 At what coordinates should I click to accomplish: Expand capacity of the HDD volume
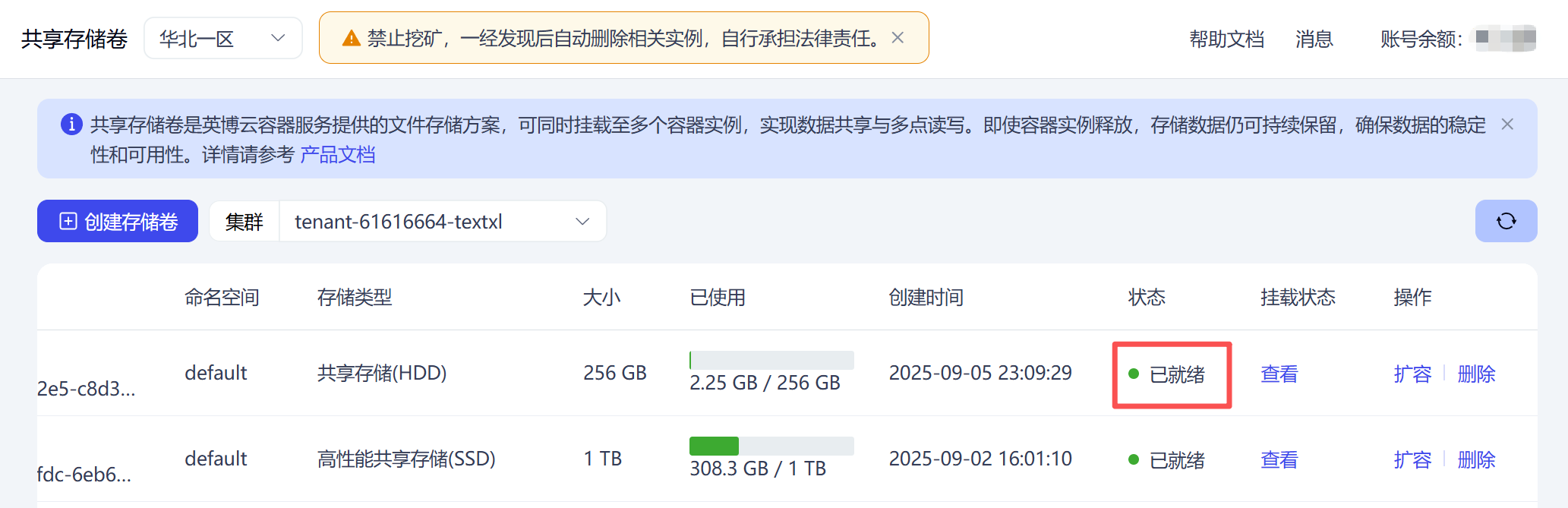click(x=1412, y=374)
